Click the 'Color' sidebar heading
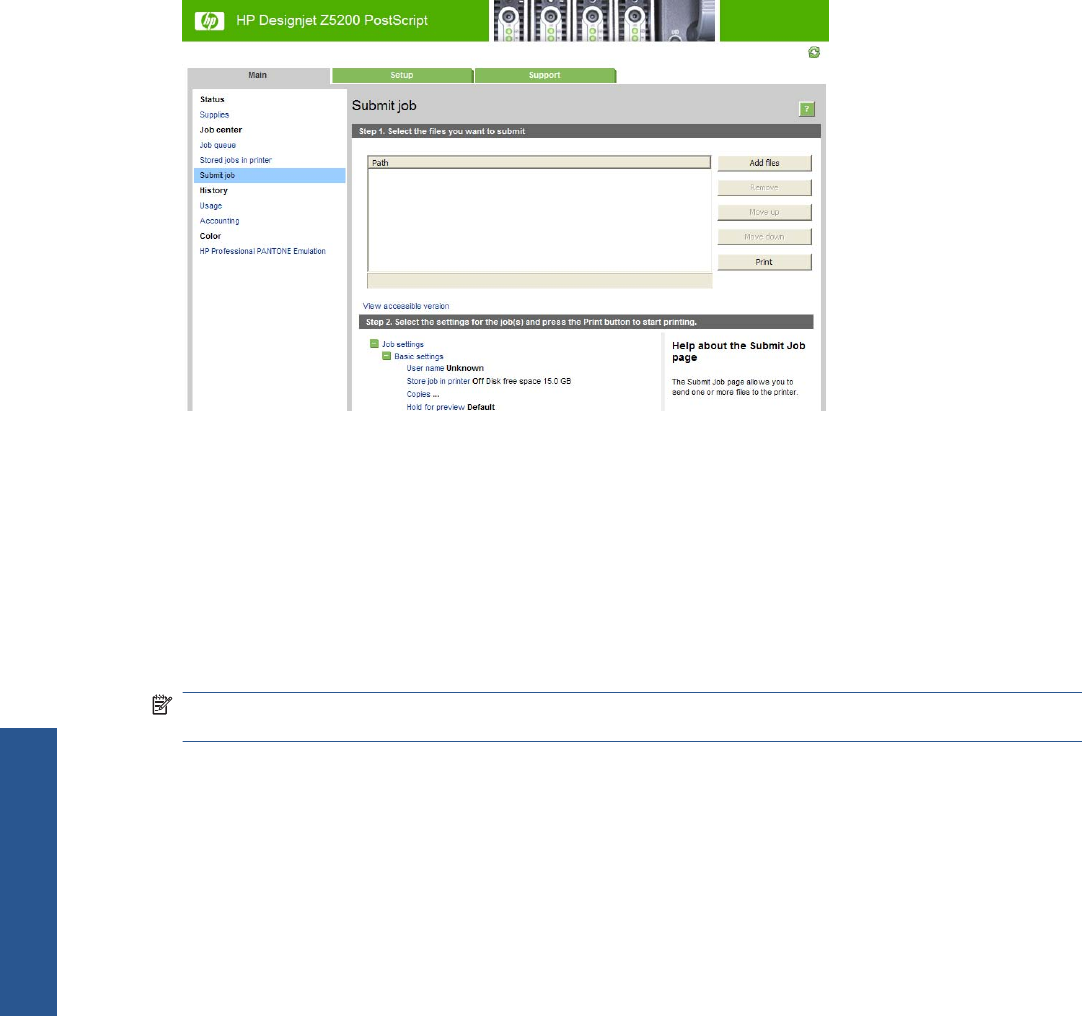The image size is (1082, 1016). pos(210,236)
